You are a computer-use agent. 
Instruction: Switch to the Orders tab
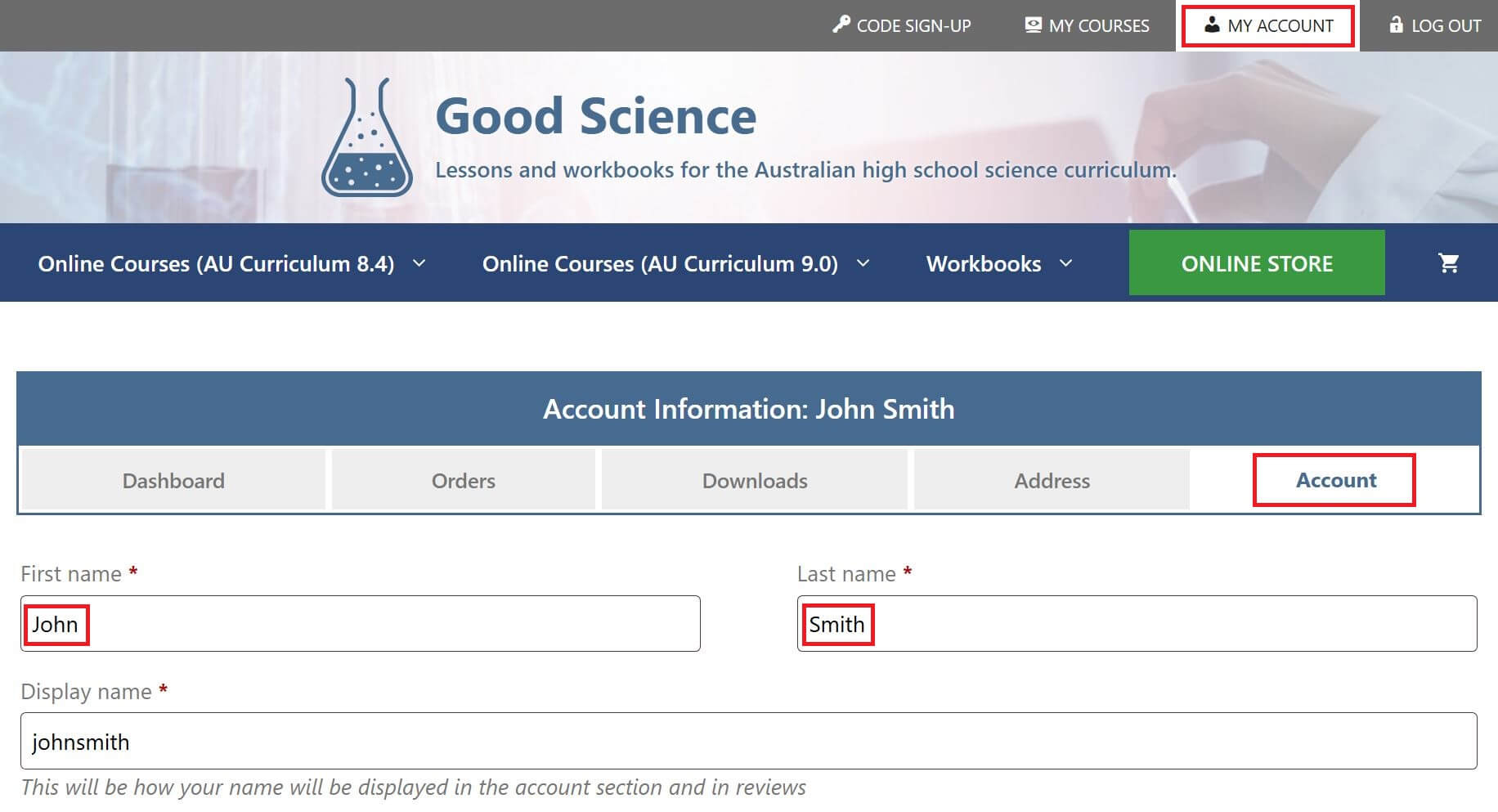click(x=463, y=481)
